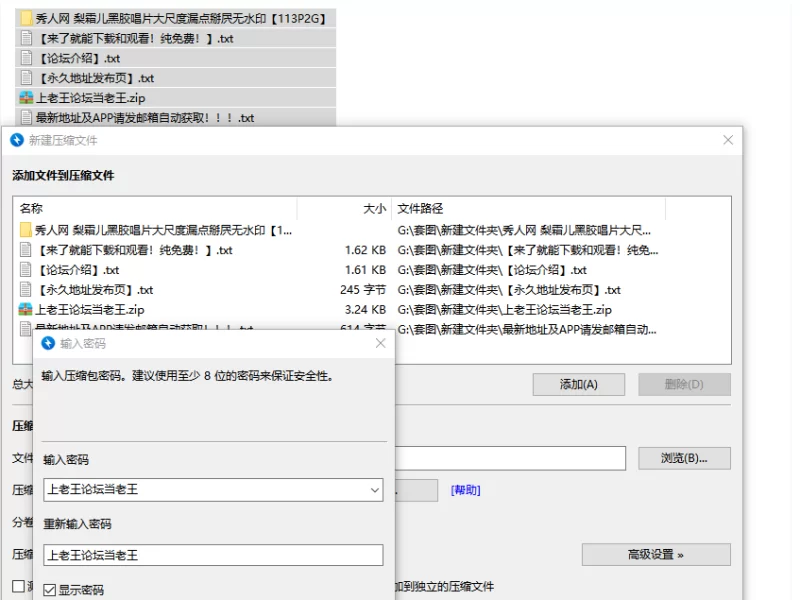Screen dimensions: 800x600
Task: Click the folder icon in Explorer list
Action: (x=26, y=18)
